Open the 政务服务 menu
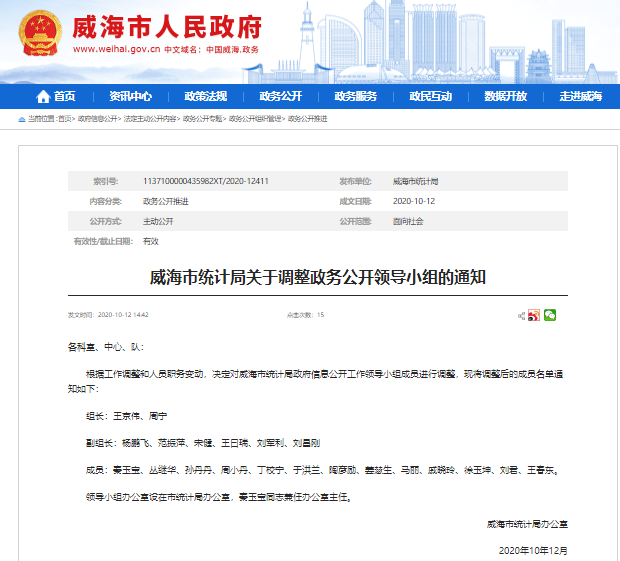Viewport: 620px width, 561px height. click(x=355, y=97)
